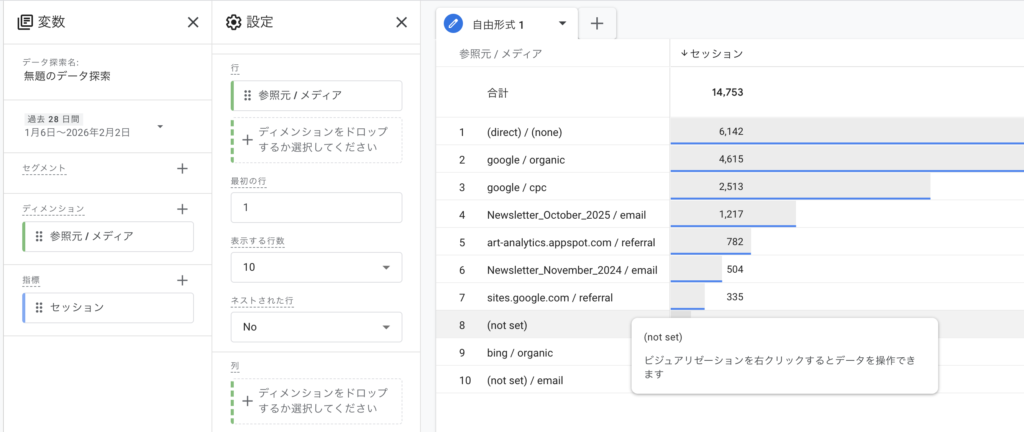Screen dimensions: 1024x432
Task: Grab the drag handle of 参照元 / メディア row chip in 設定 panel
Action: [x=248, y=95]
